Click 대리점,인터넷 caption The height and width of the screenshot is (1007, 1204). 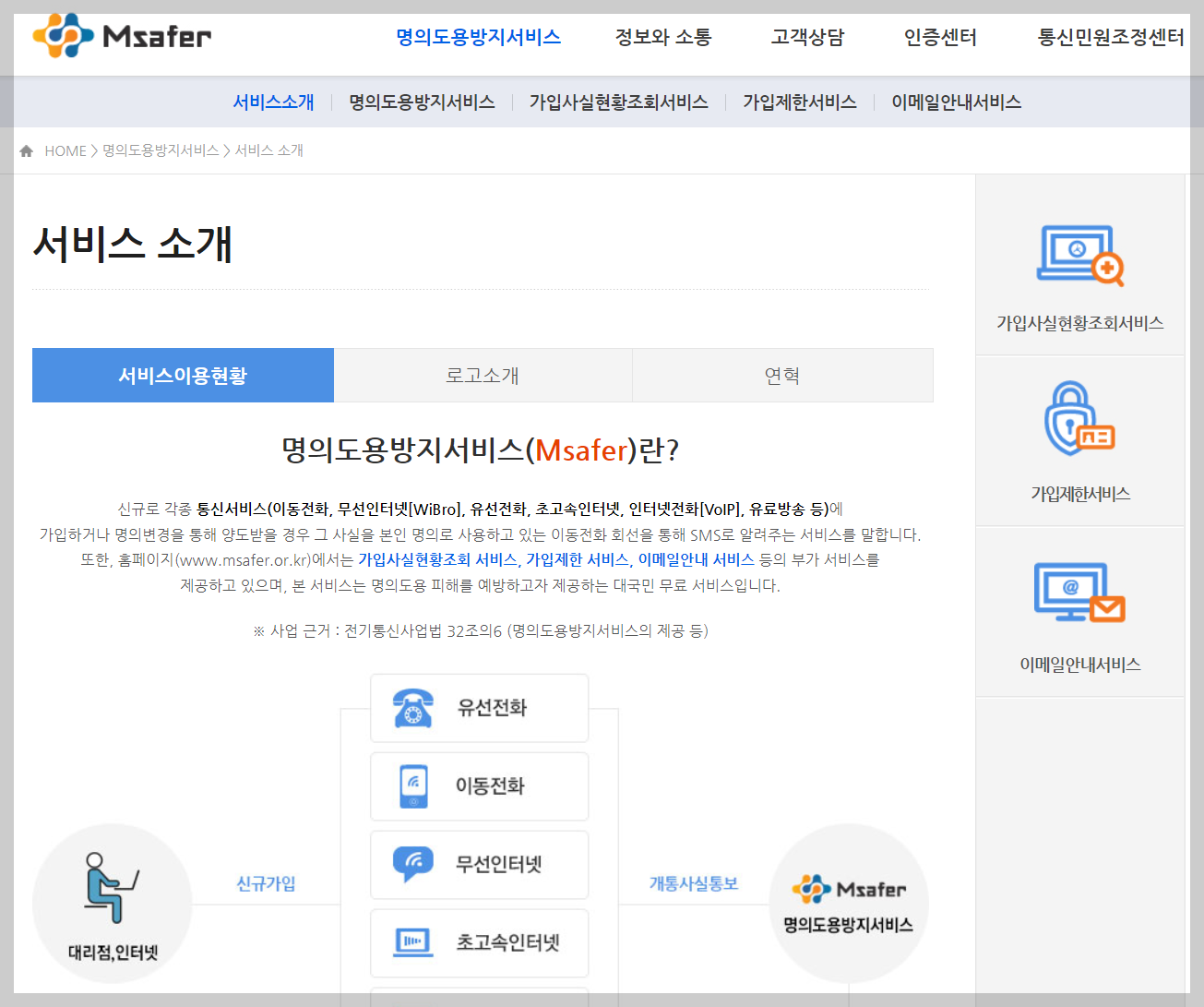pos(113,953)
